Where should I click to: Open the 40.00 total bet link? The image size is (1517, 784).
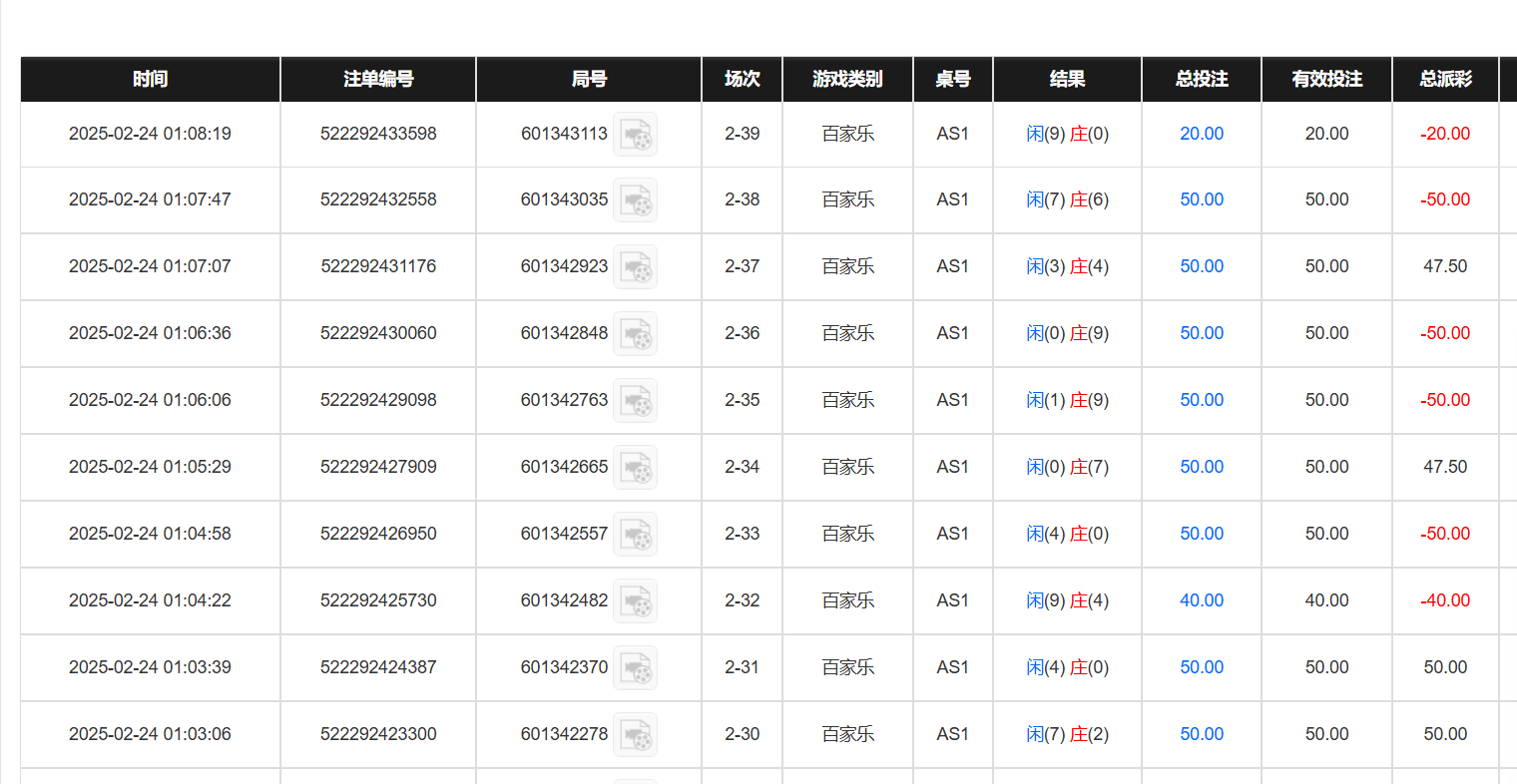tap(1202, 600)
